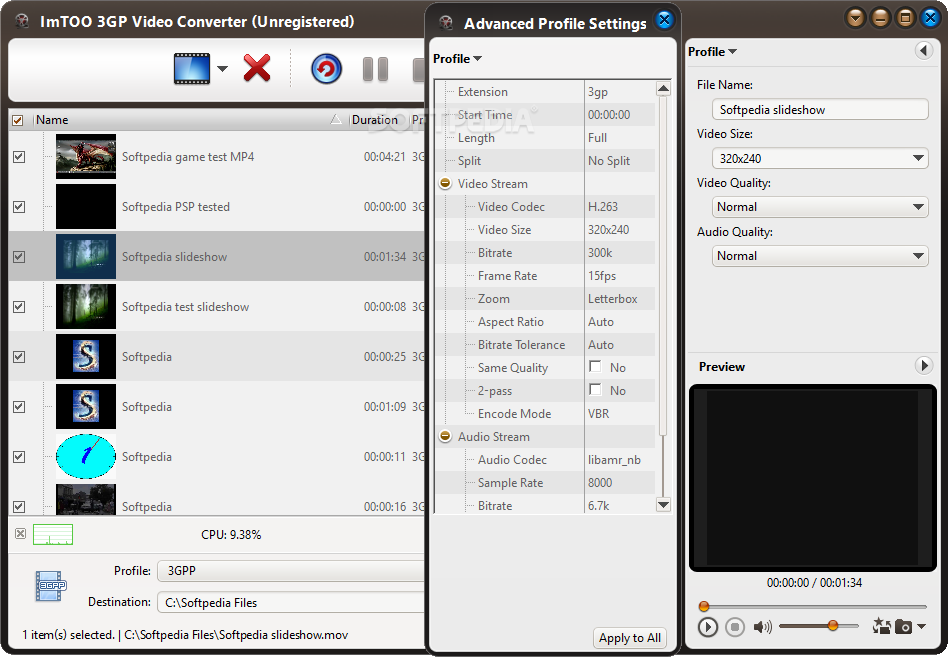This screenshot has width=948, height=657.
Task: Click the Encode Mode VBR value
Action: pyautogui.click(x=599, y=413)
